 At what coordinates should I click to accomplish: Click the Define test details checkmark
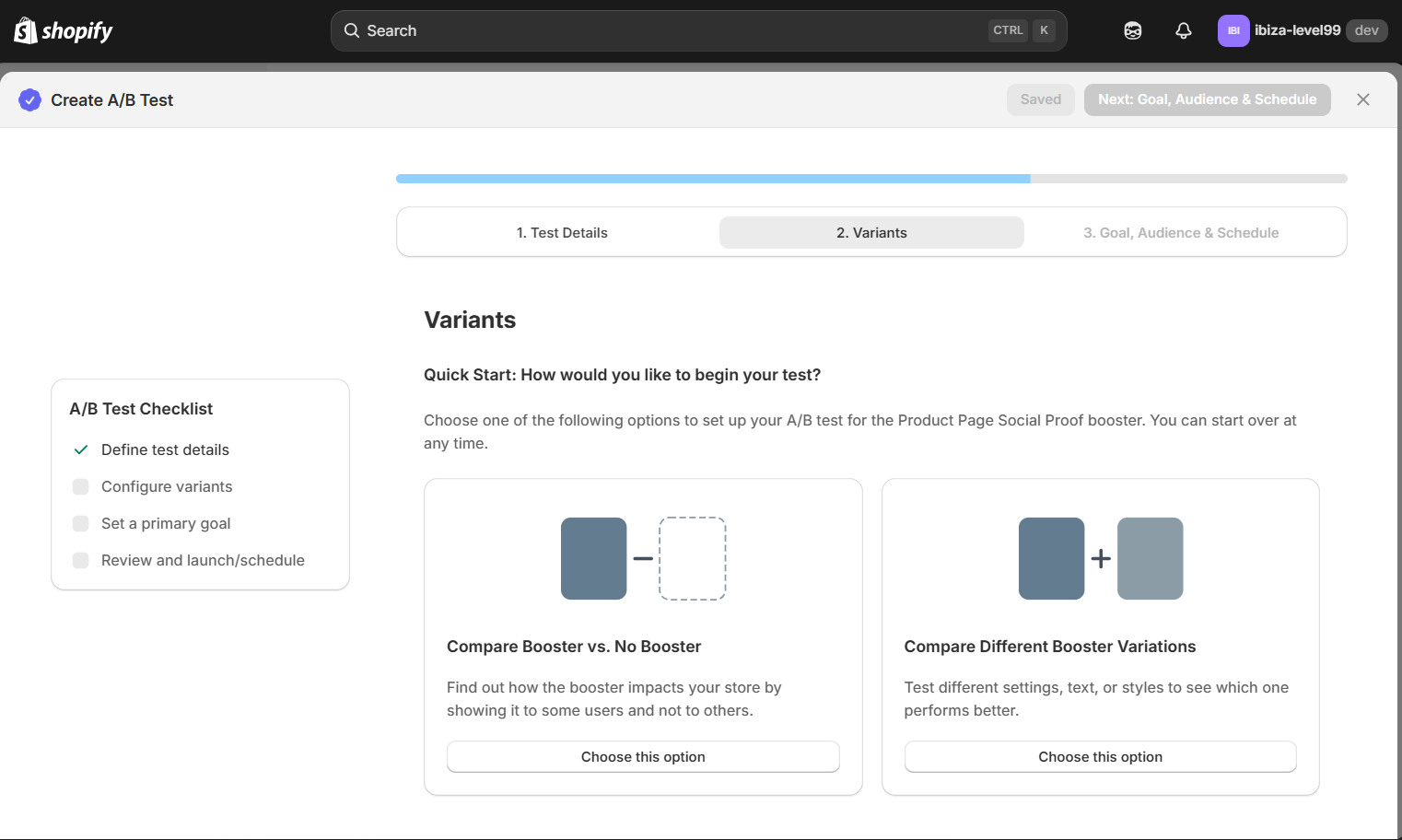(x=81, y=449)
